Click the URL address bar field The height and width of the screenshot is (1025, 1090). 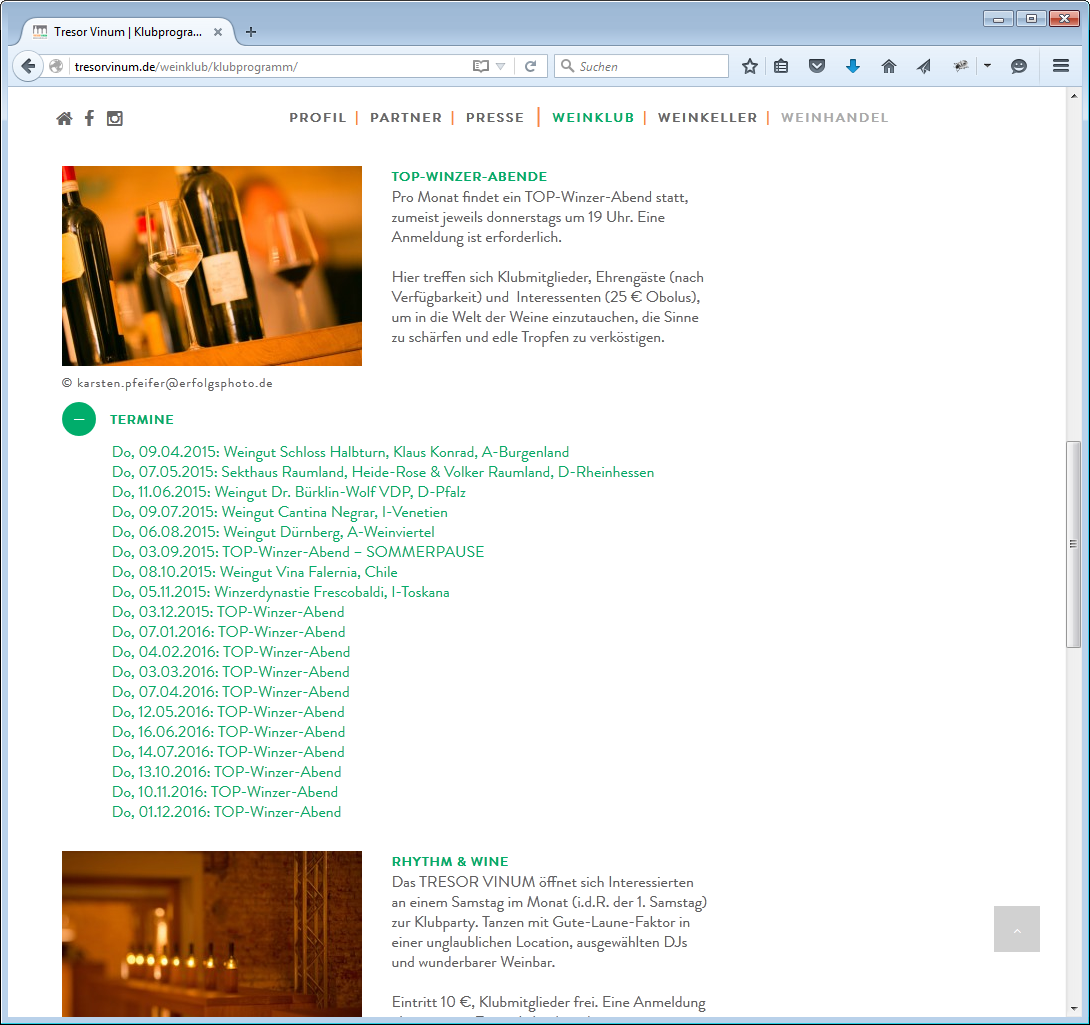(271, 66)
